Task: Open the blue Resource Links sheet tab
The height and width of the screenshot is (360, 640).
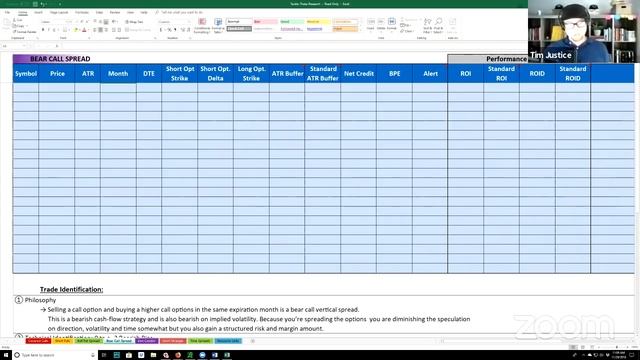Action: click(228, 341)
